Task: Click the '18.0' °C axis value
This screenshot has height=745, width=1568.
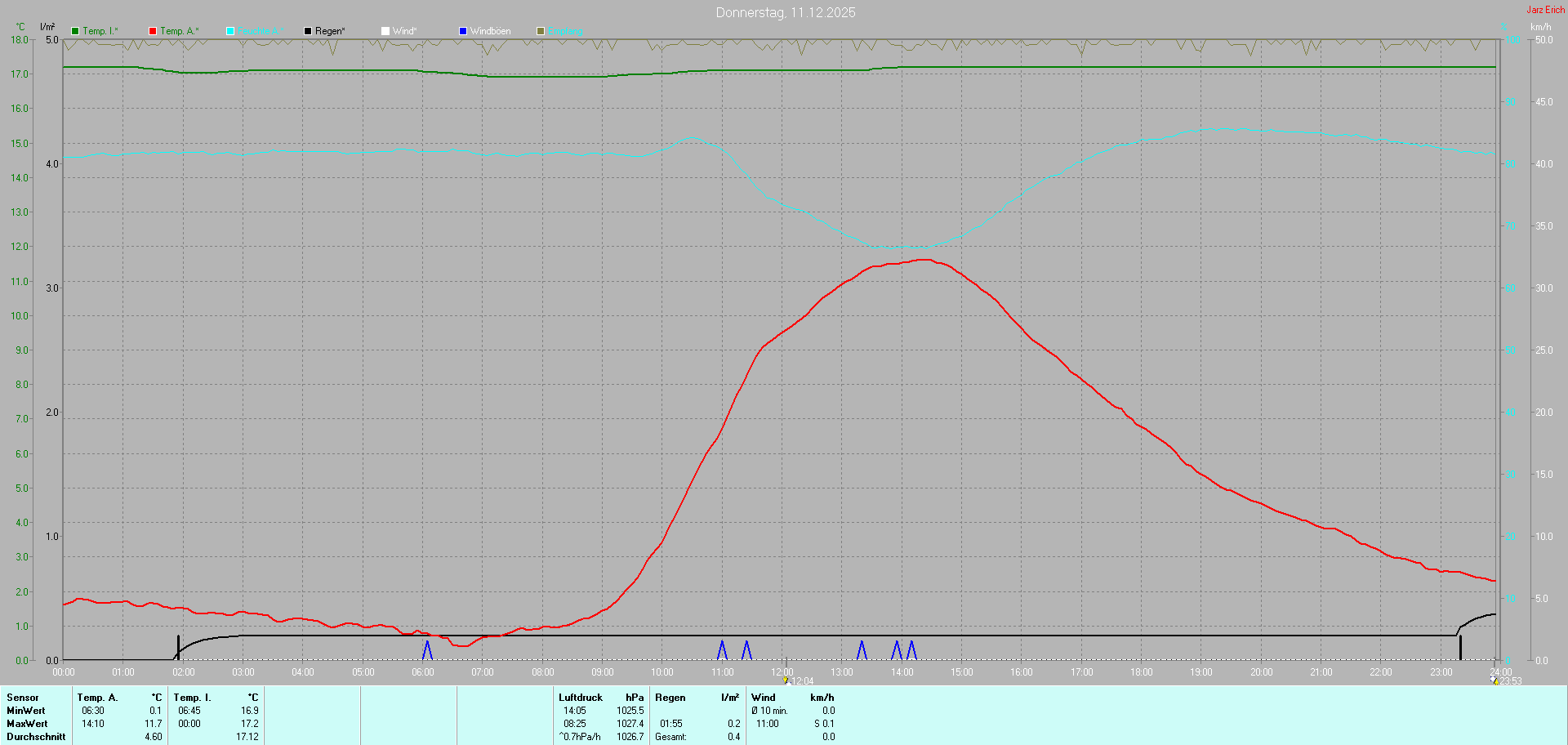Action: (20, 39)
